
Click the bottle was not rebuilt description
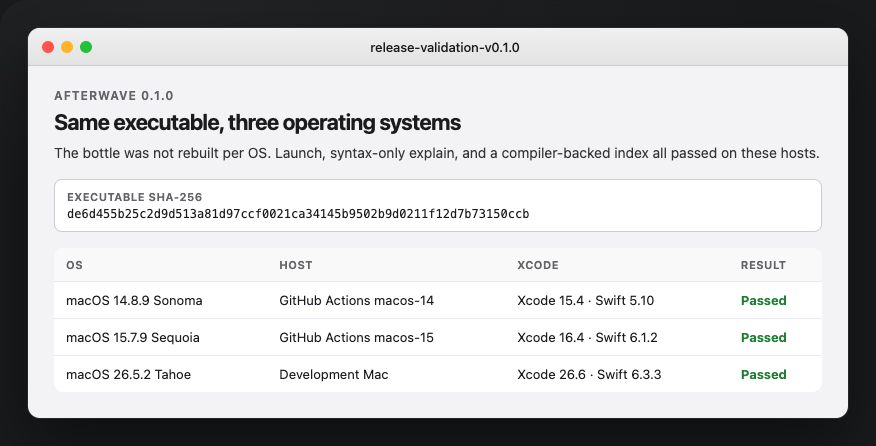pos(437,153)
